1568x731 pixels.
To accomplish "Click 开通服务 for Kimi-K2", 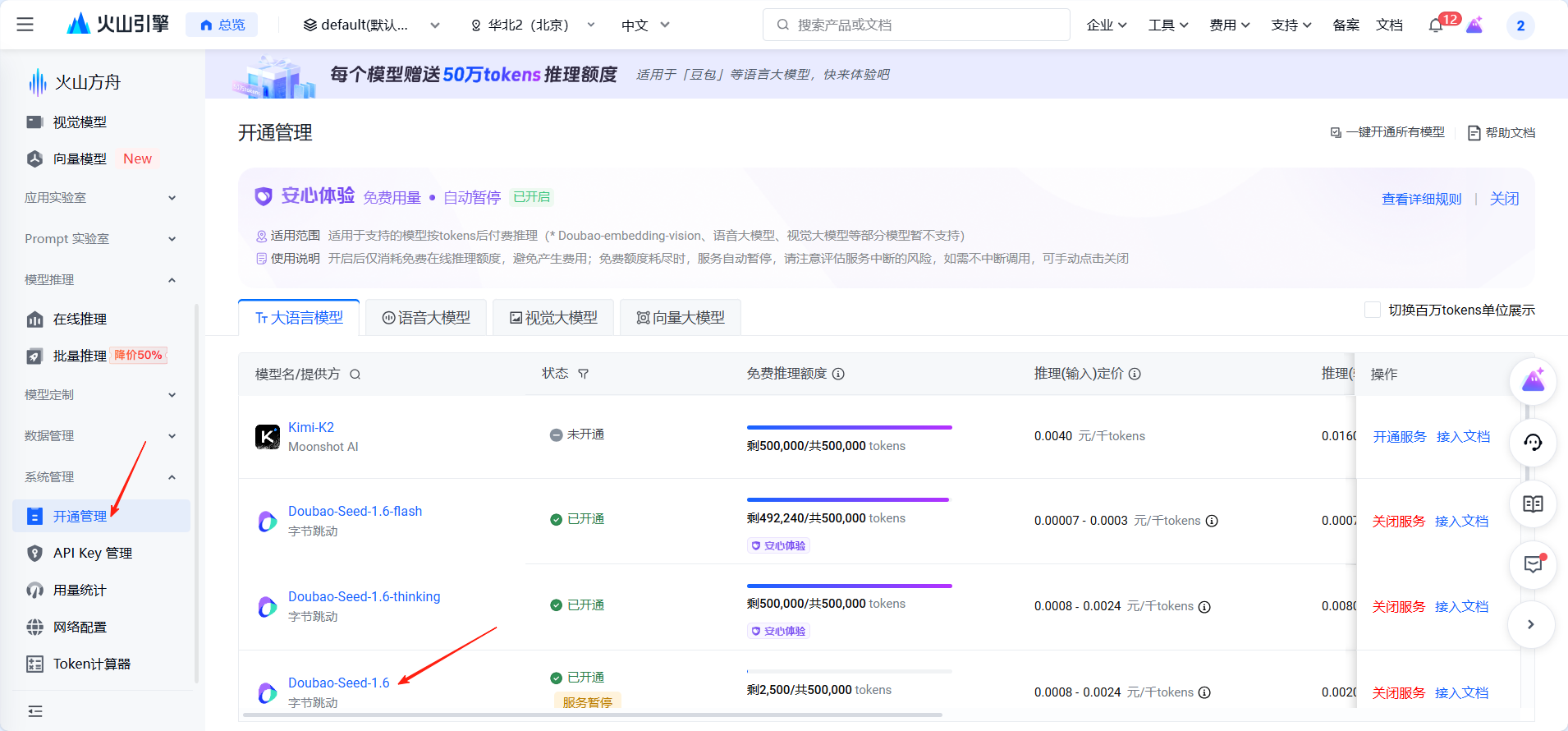I will coord(1399,437).
